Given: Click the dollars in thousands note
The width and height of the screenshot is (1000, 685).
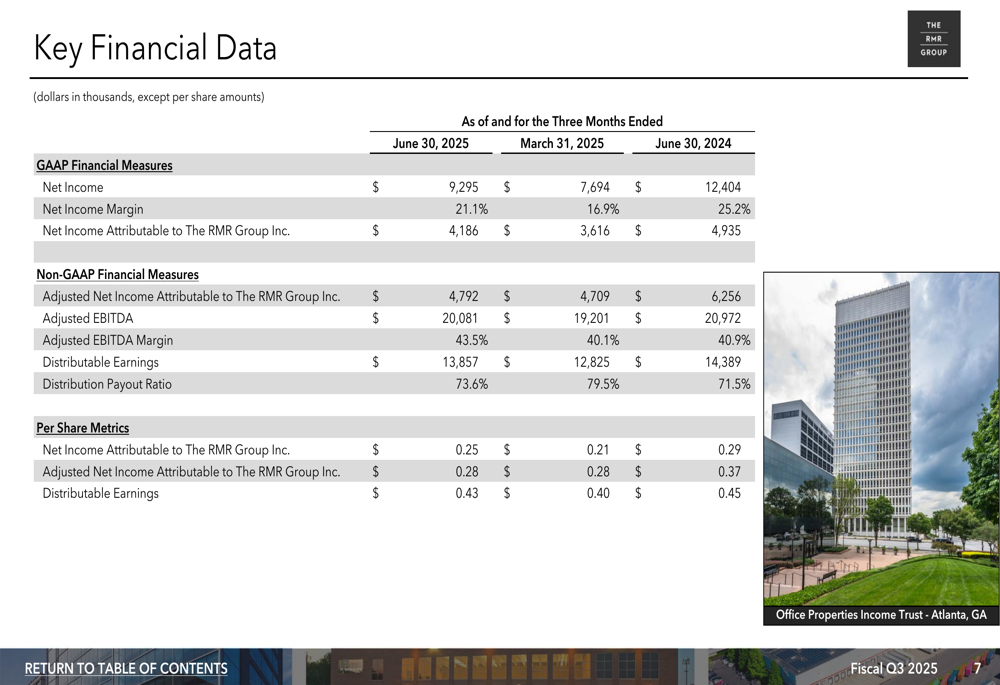Looking at the screenshot, I should 149,97.
